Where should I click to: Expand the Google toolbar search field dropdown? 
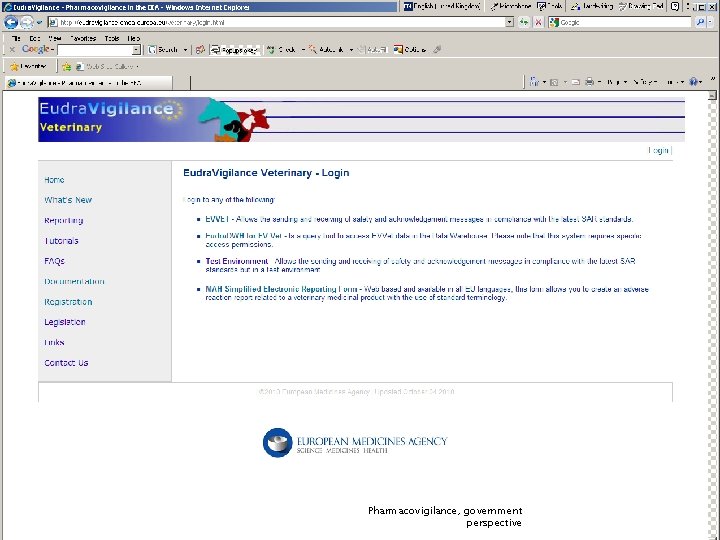coord(136,50)
